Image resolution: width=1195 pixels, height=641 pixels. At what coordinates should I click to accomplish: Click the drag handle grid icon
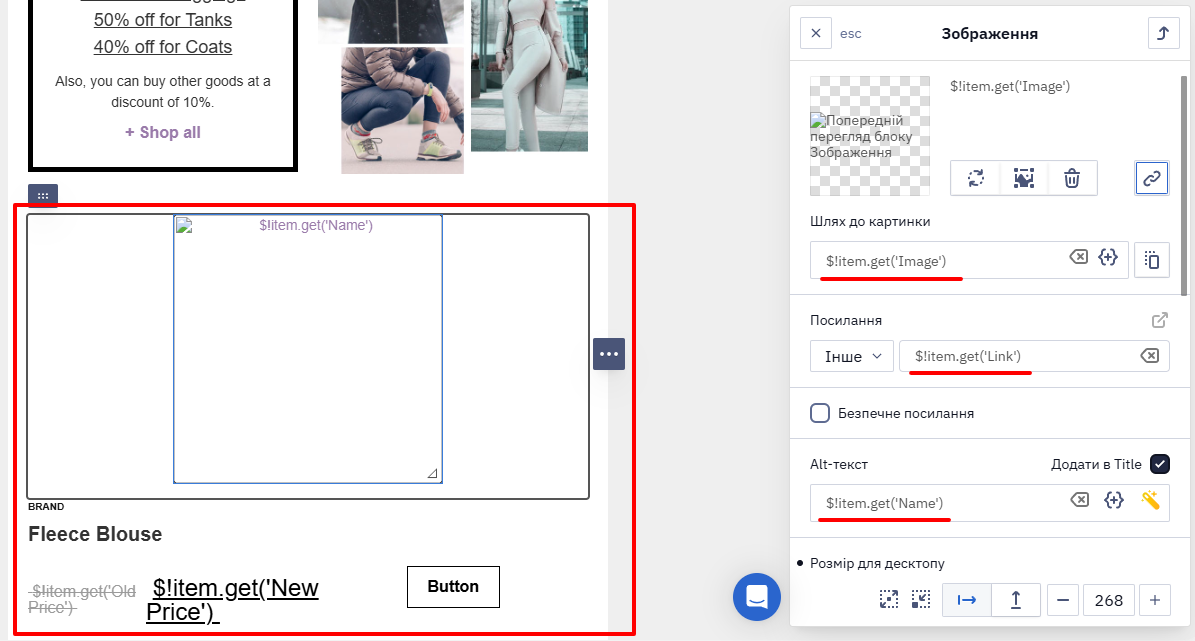[43, 196]
